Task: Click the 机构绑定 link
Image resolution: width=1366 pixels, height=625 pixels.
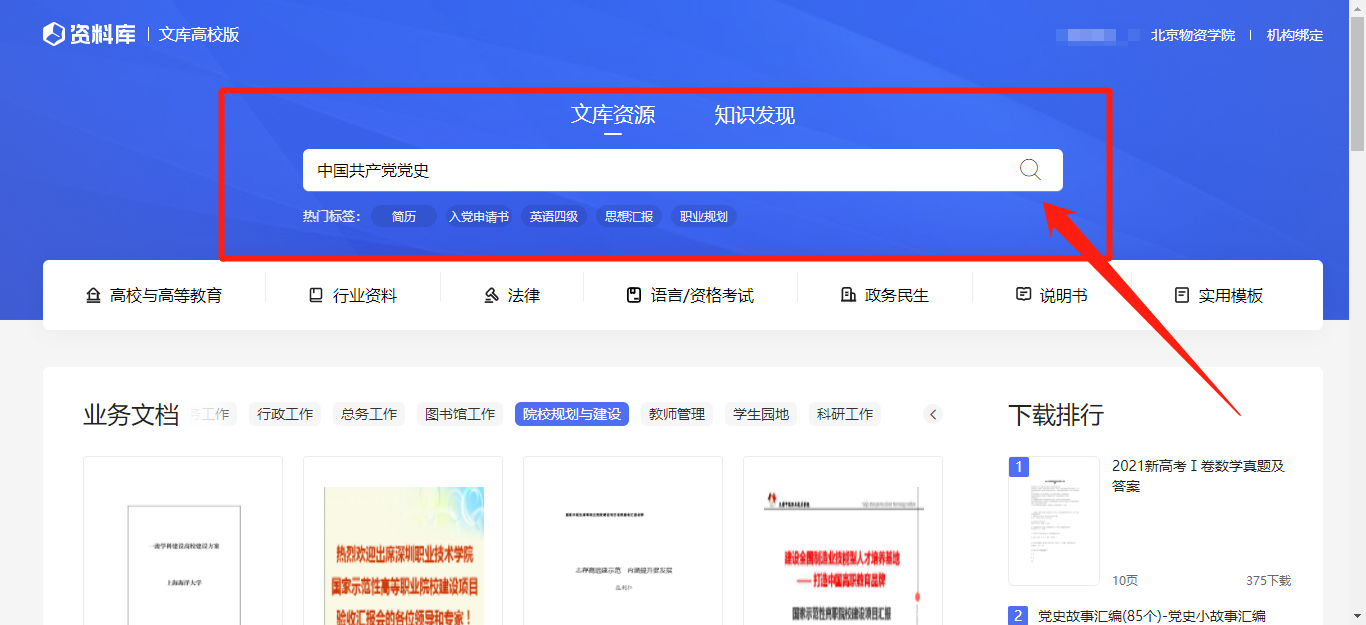Action: [x=1294, y=35]
